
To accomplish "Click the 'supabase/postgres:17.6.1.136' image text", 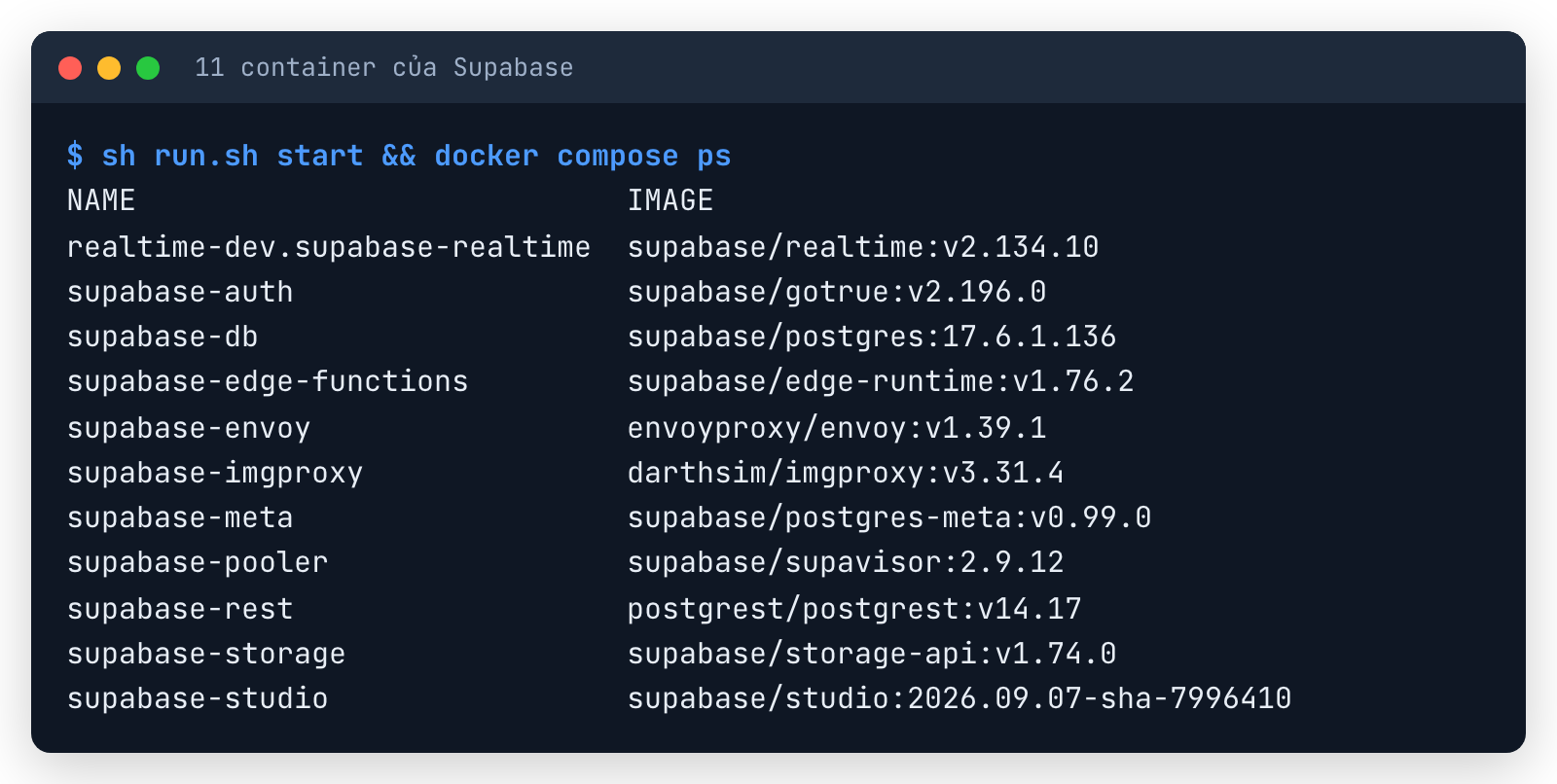I will coord(872,337).
